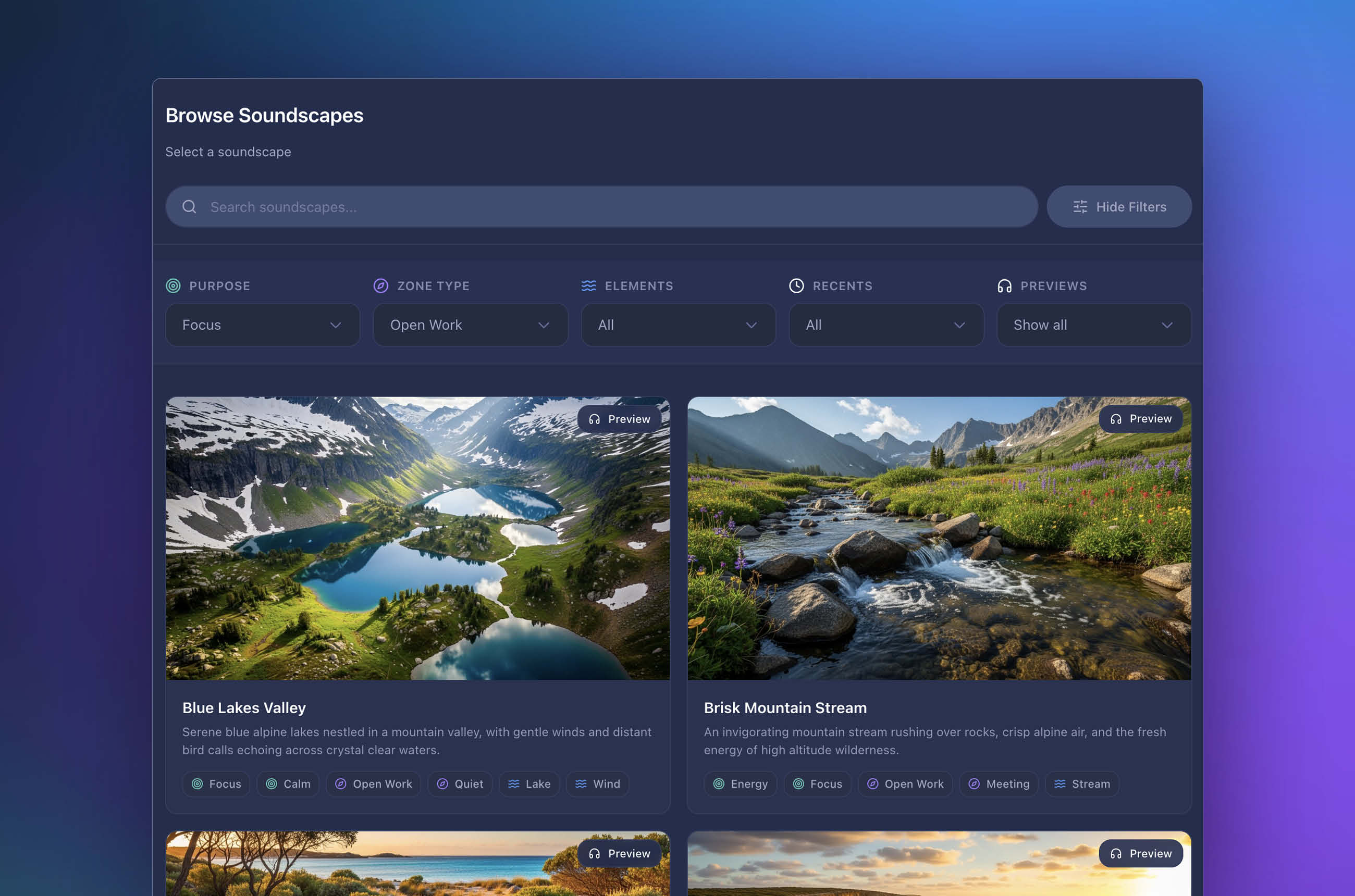Click the Recents clock icon
Viewport: 1355px width, 896px height.
(796, 285)
